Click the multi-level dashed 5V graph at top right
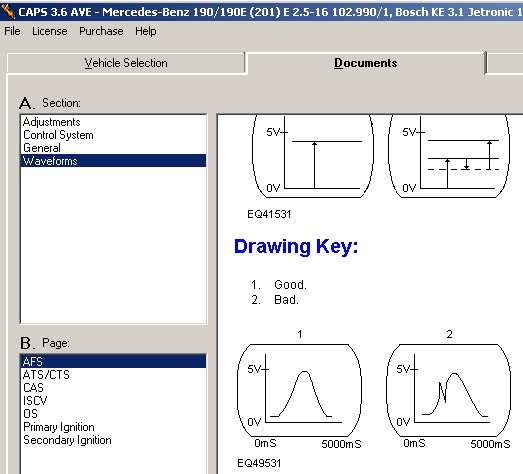 tap(449, 156)
